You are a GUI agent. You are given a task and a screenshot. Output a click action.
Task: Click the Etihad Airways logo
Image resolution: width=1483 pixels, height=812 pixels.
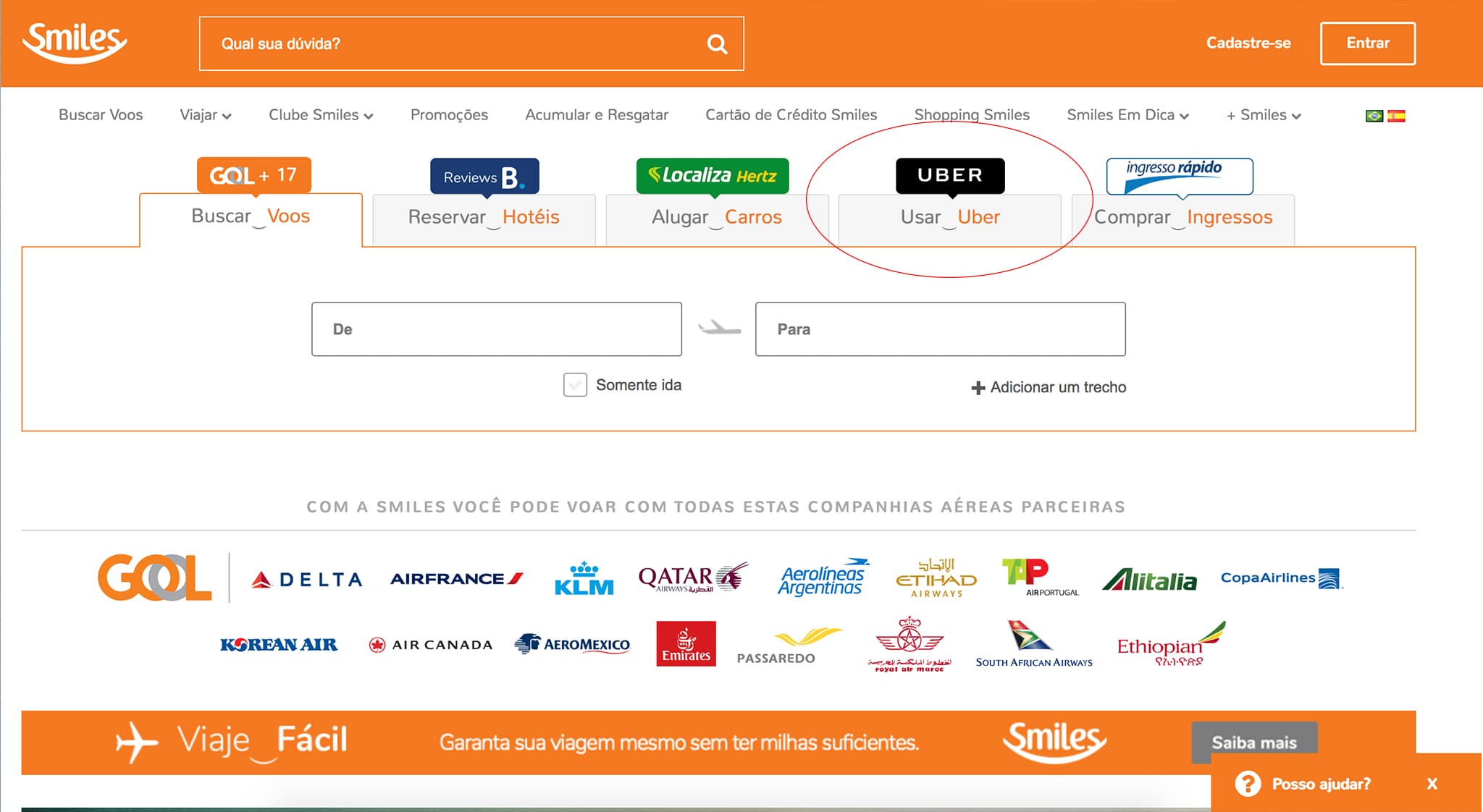coord(936,578)
